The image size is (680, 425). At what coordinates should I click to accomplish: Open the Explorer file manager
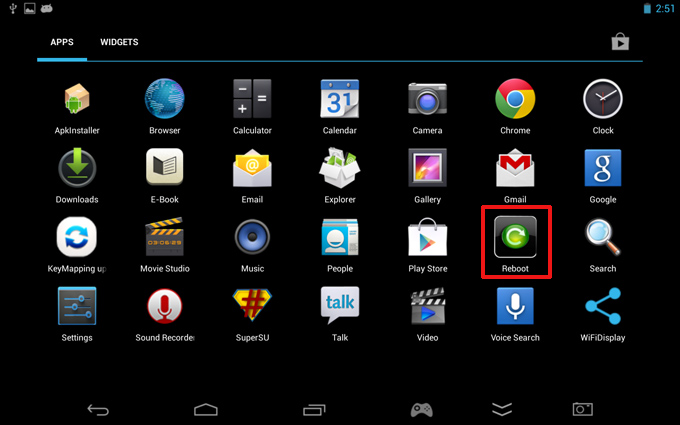[340, 168]
